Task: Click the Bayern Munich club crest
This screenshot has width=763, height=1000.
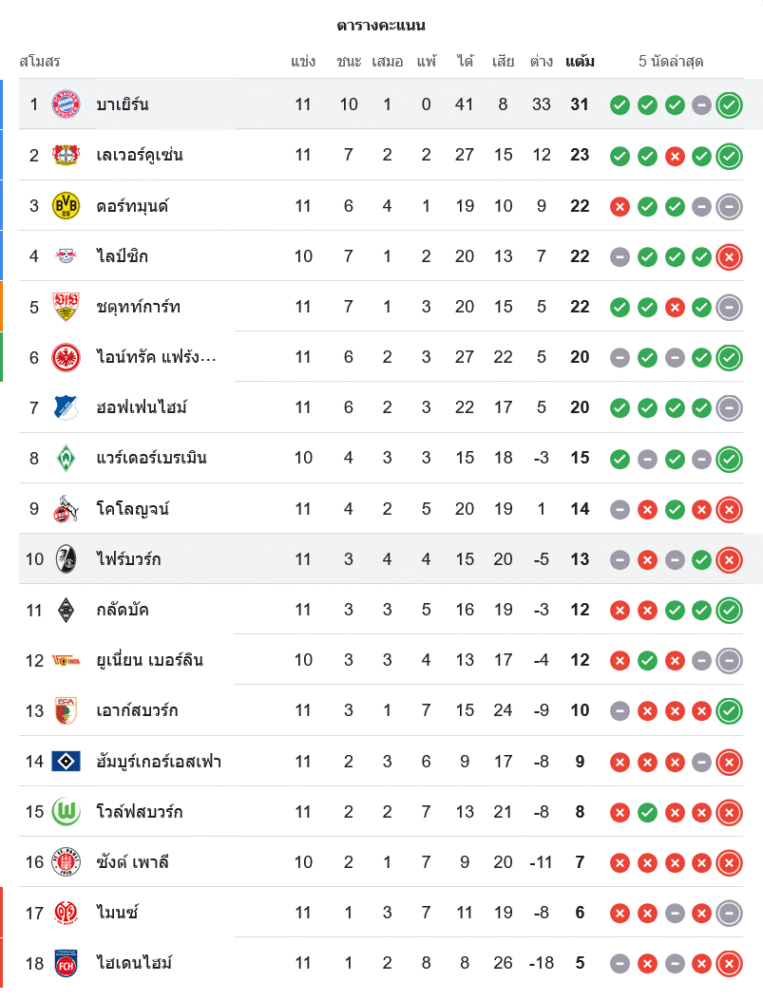Action: click(x=66, y=104)
